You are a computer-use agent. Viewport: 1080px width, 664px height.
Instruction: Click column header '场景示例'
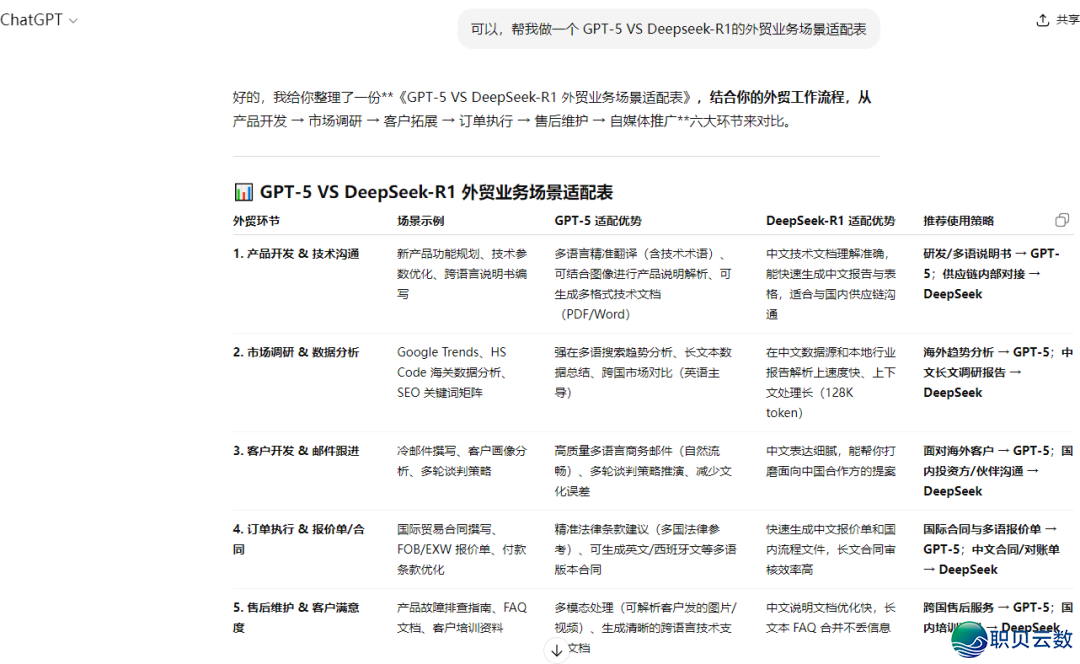point(420,221)
